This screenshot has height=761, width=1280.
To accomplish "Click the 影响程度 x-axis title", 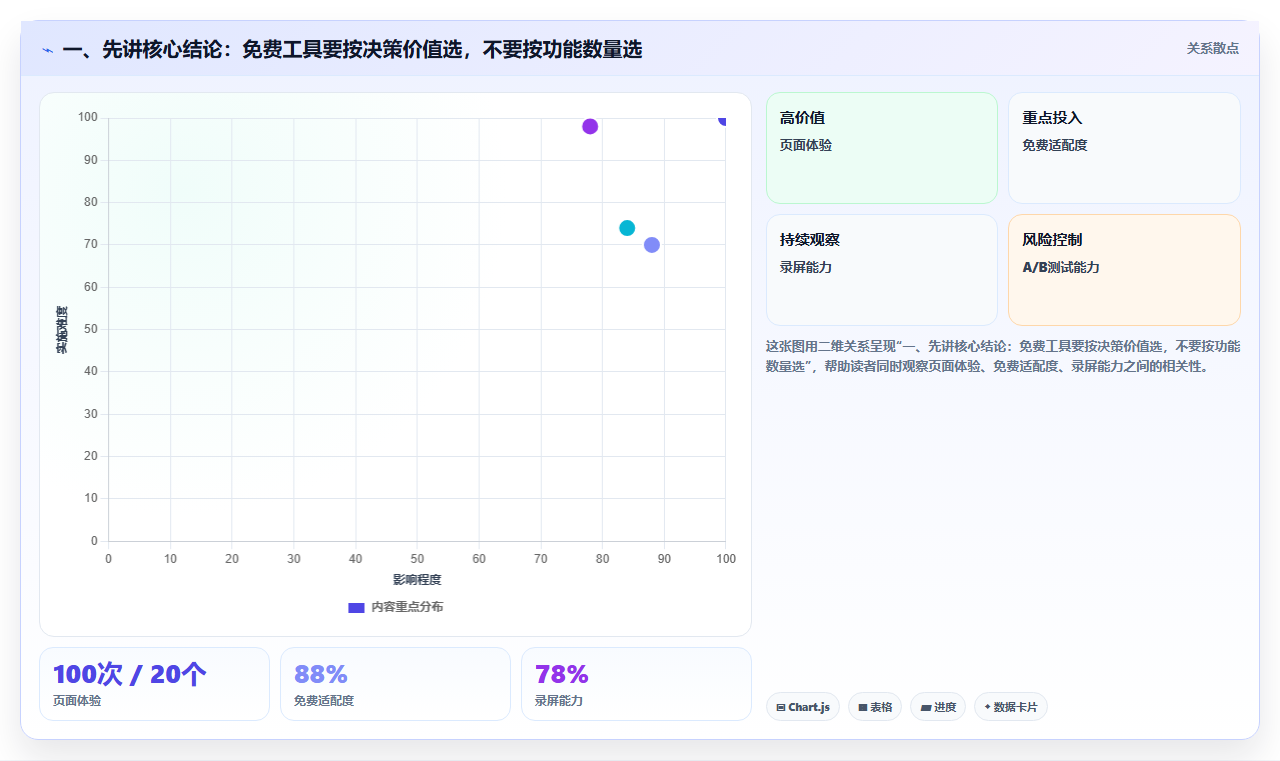I will pos(417,580).
